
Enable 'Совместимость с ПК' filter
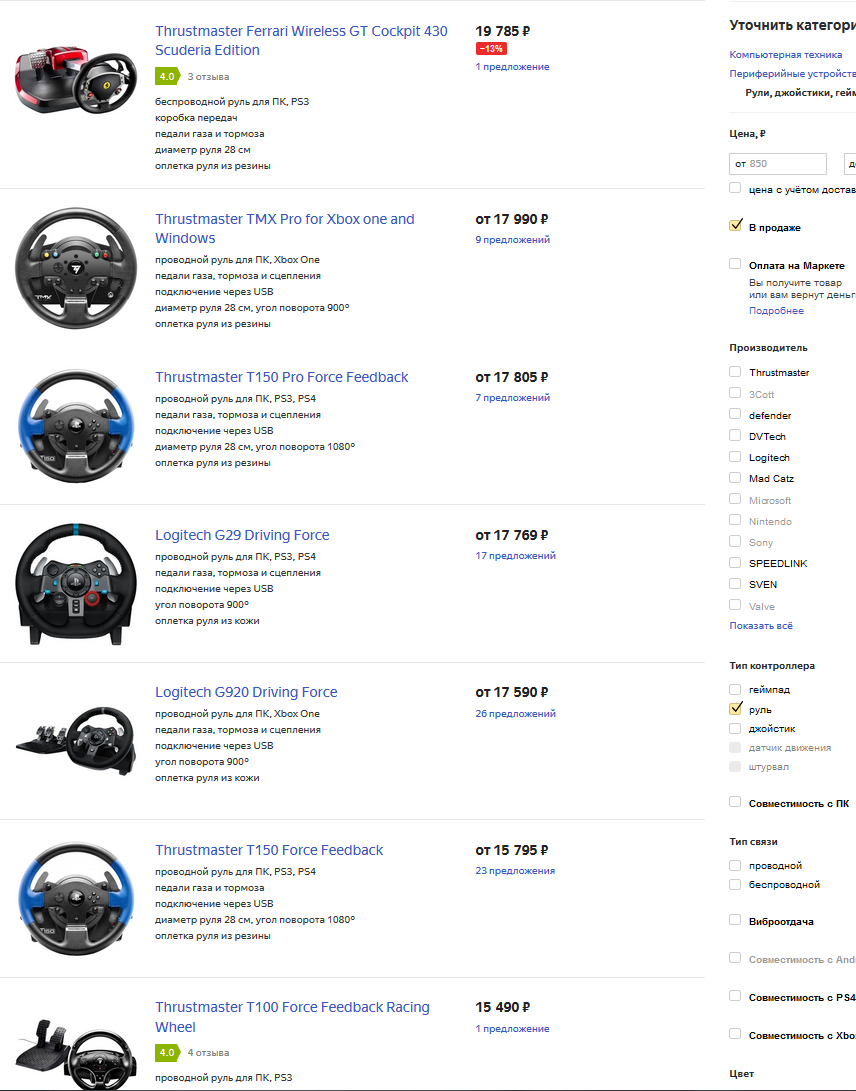735,802
